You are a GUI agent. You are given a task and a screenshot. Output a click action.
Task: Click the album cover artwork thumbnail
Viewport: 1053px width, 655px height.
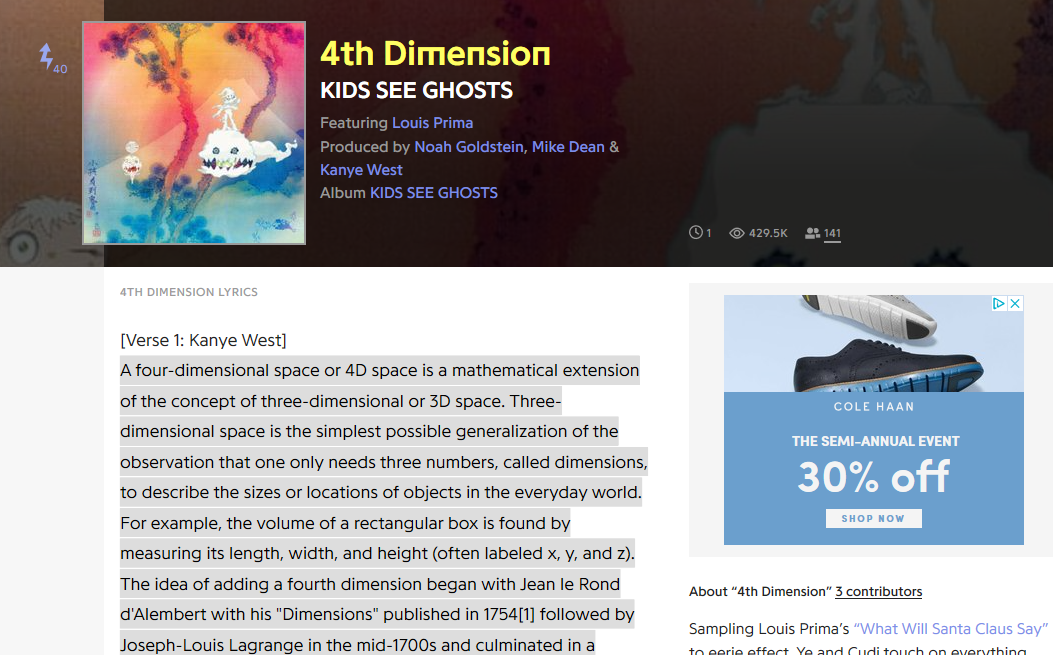coord(193,132)
